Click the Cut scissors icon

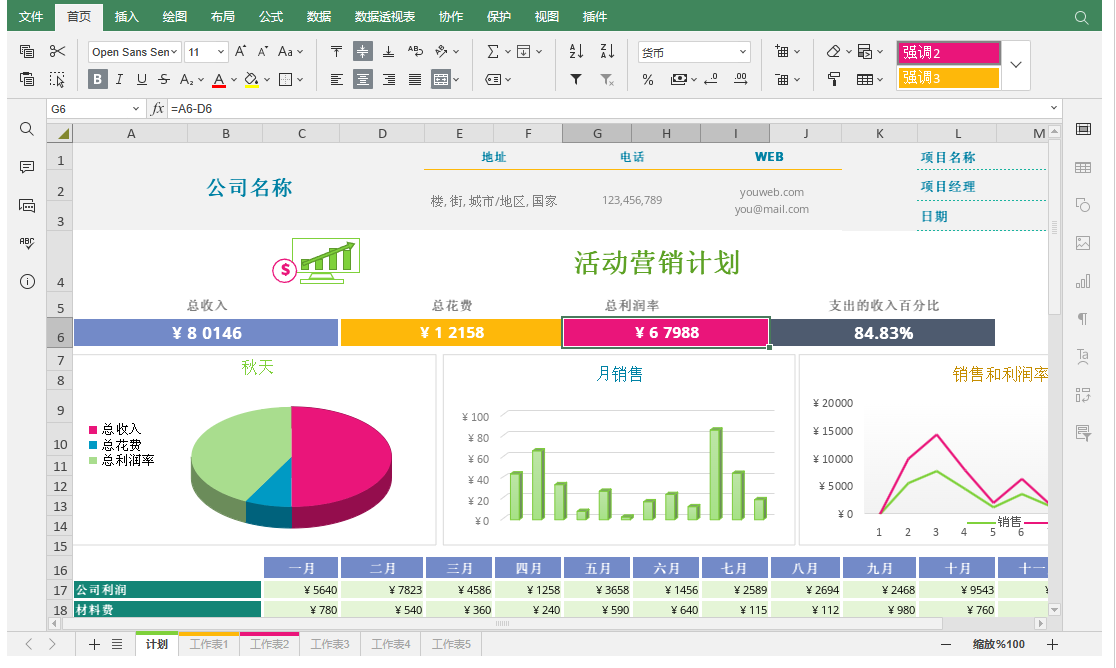point(57,51)
